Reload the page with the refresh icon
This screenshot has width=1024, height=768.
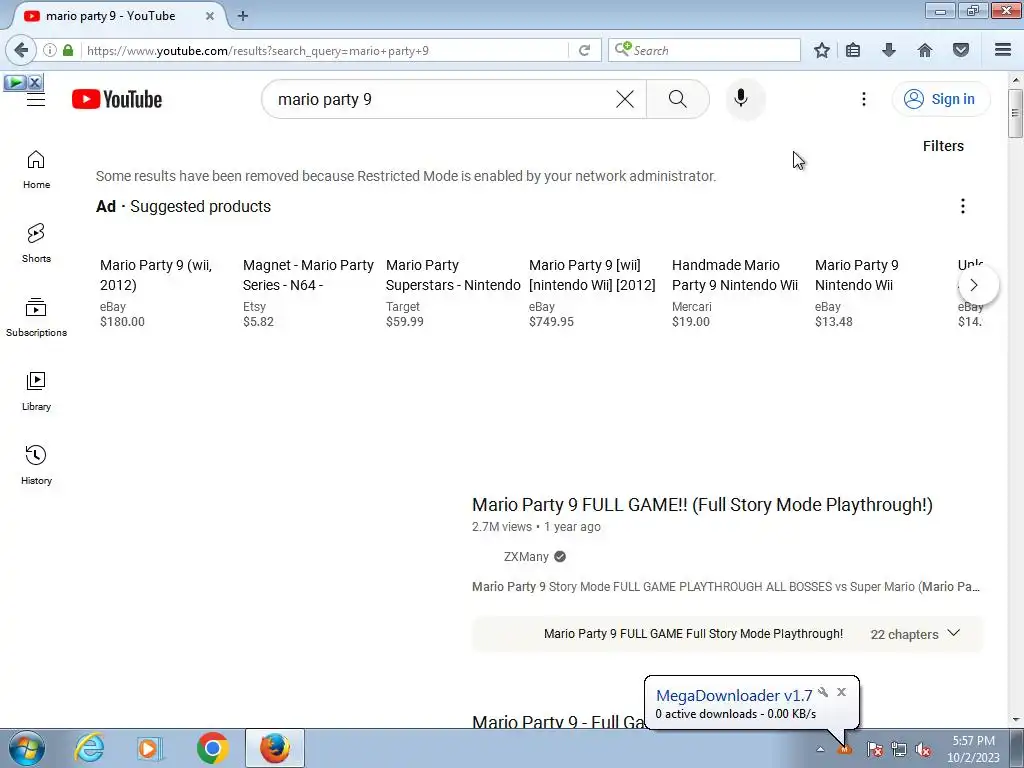coord(584,50)
